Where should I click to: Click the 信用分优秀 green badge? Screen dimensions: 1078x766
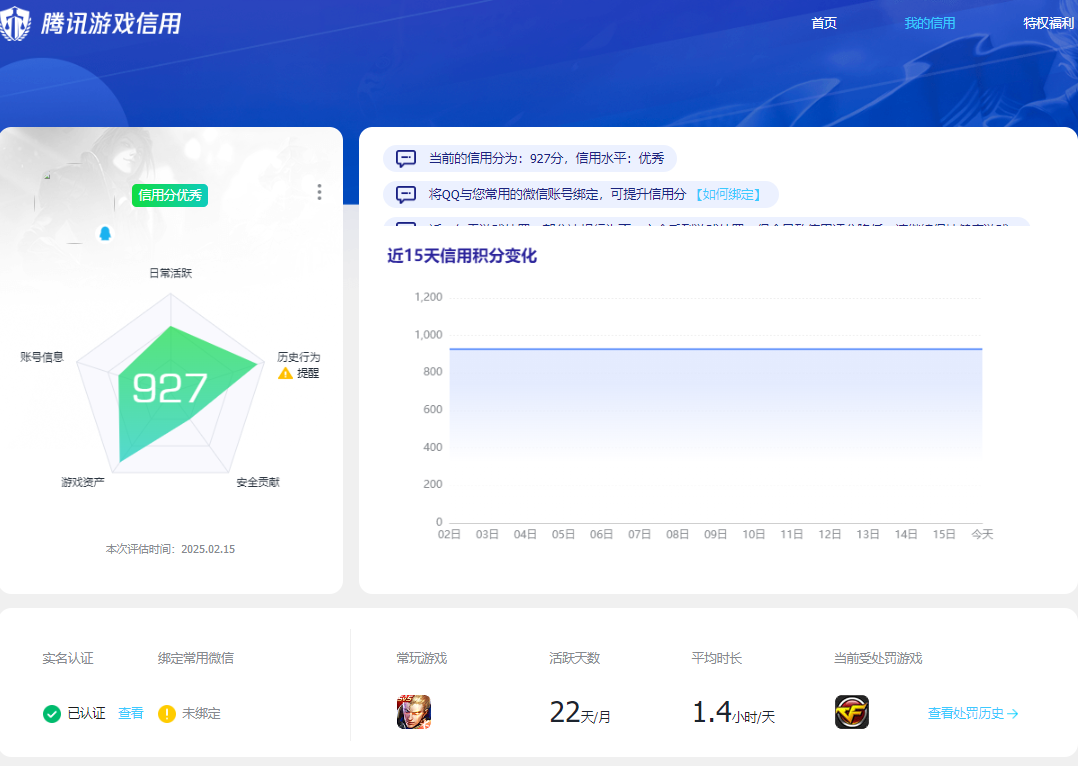point(170,195)
